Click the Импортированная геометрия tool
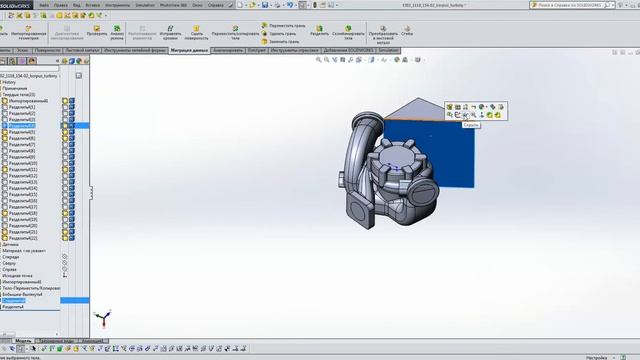Screen dimensions: 640x360 click(28, 33)
